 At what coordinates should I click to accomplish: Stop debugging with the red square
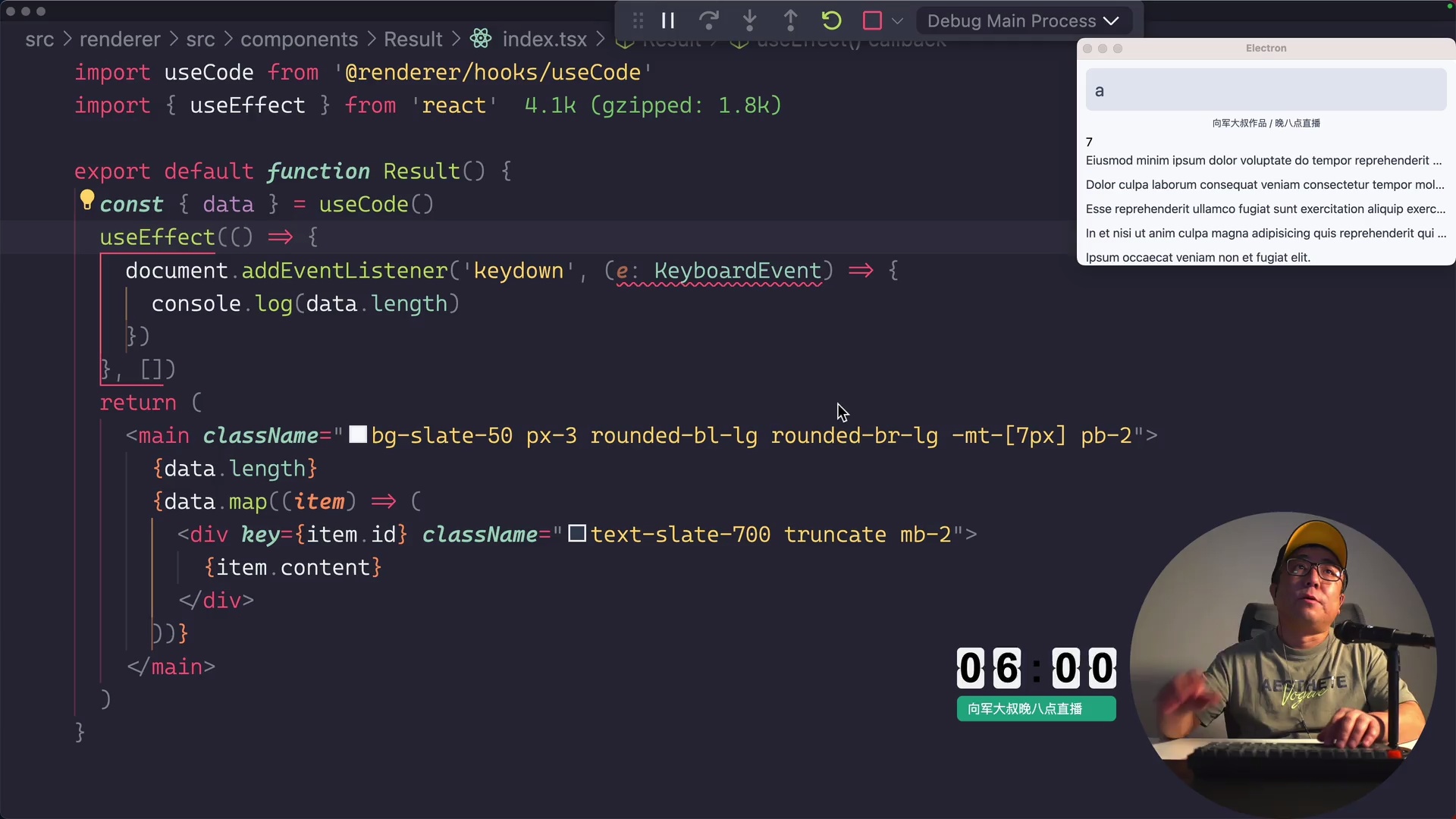(x=872, y=20)
